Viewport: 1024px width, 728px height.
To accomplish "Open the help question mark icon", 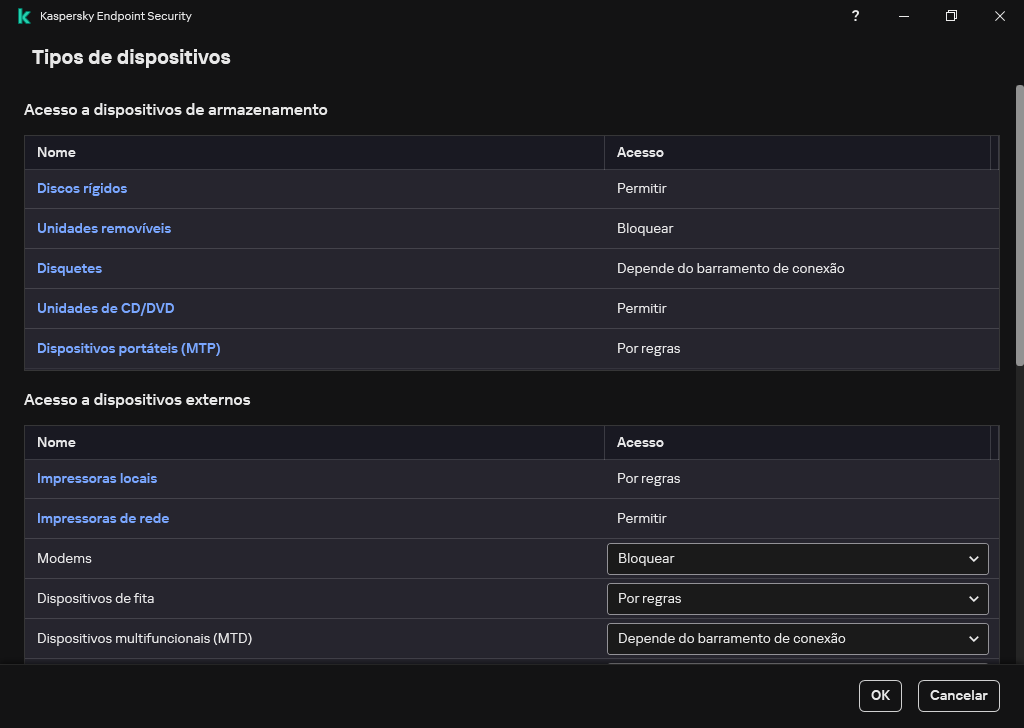I will pos(855,16).
